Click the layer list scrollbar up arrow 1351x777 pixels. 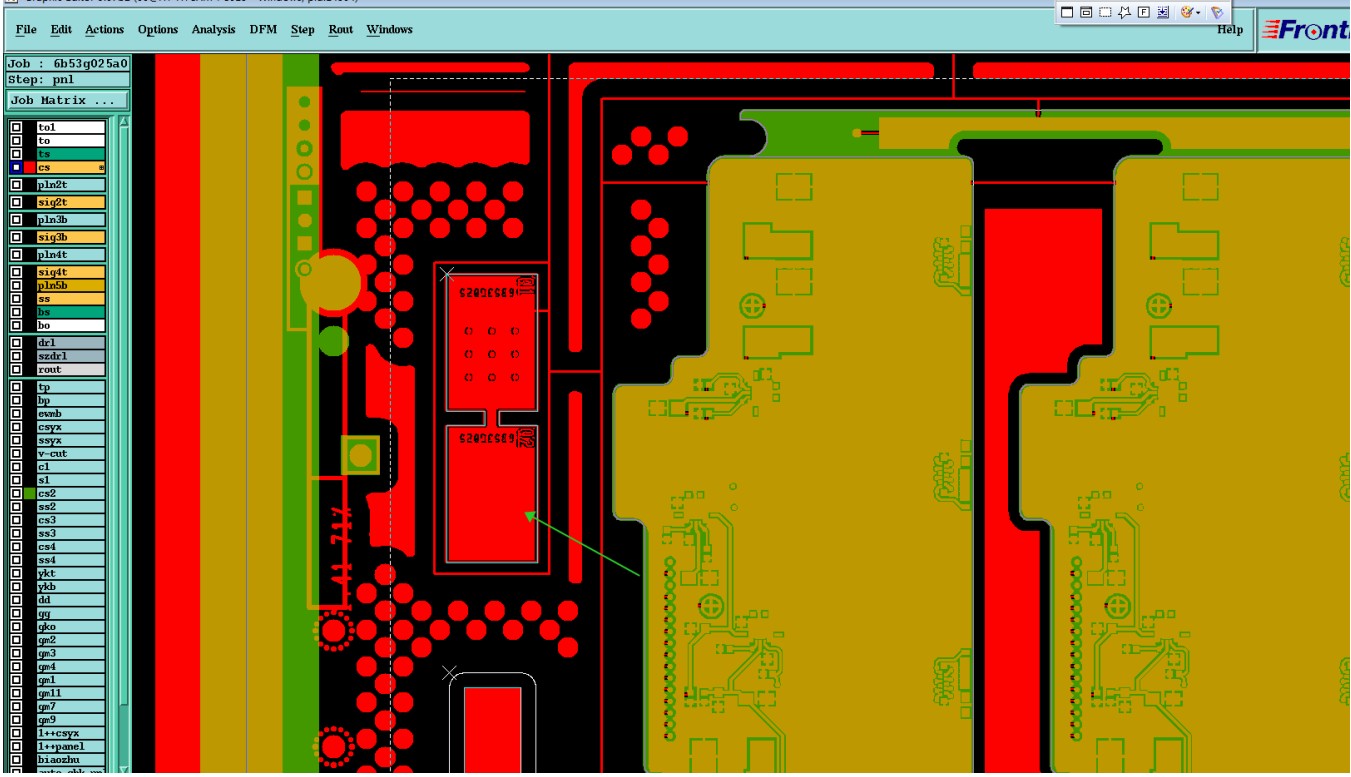click(124, 122)
